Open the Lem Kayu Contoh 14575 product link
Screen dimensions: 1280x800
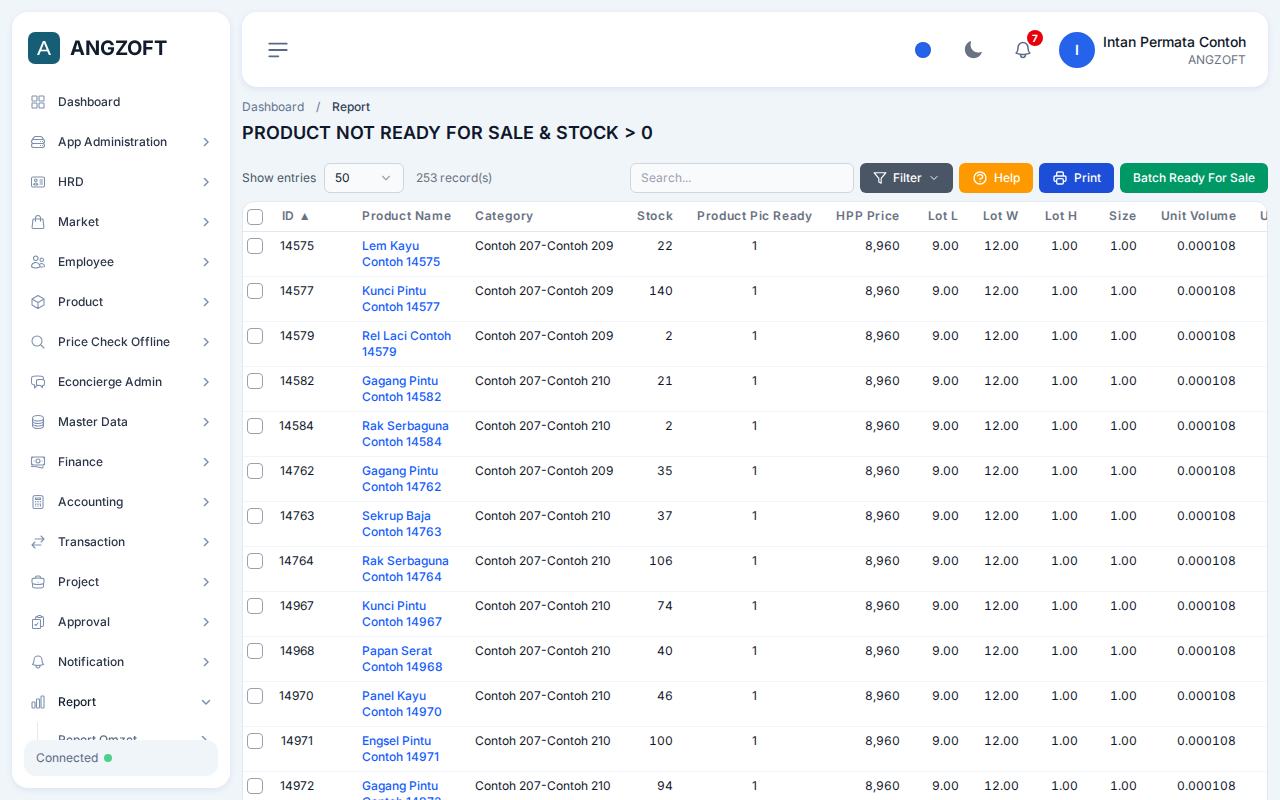point(401,254)
